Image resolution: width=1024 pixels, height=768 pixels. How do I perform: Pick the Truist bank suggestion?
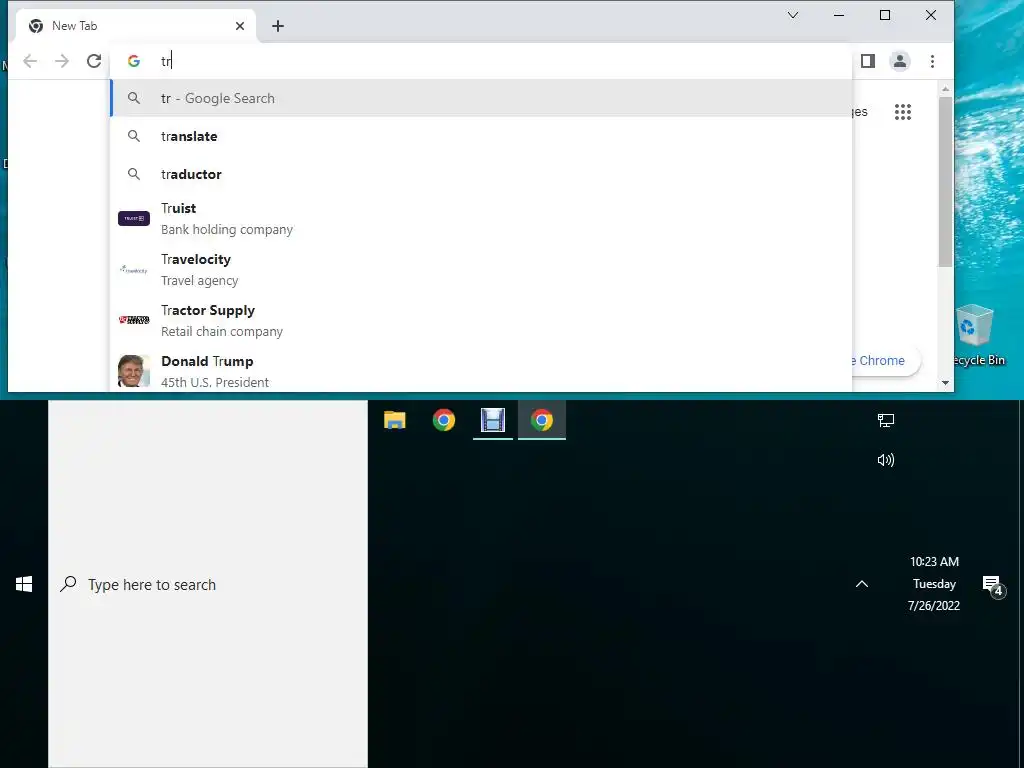coord(481,219)
